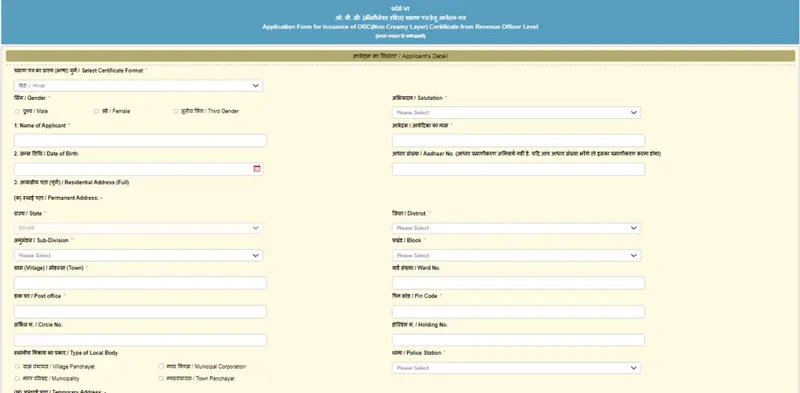Open the Date of Birth calendar icon
This screenshot has width=800, height=393.
(257, 169)
